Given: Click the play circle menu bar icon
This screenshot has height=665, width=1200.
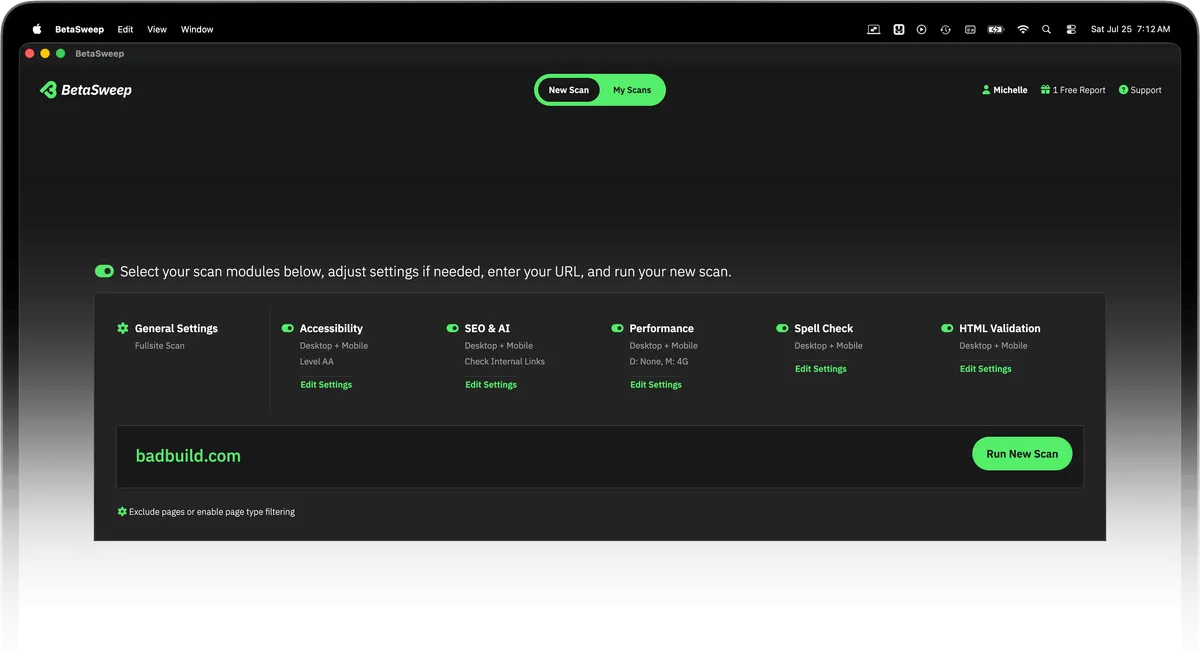Looking at the screenshot, I should pos(922,29).
